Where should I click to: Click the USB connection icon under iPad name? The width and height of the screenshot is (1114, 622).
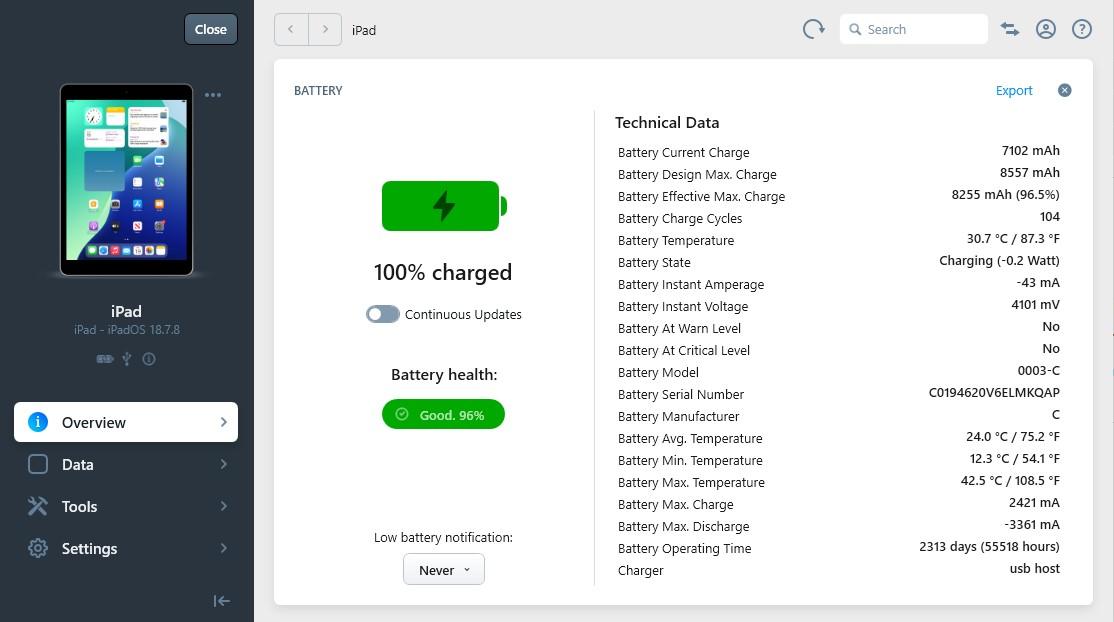tap(126, 359)
